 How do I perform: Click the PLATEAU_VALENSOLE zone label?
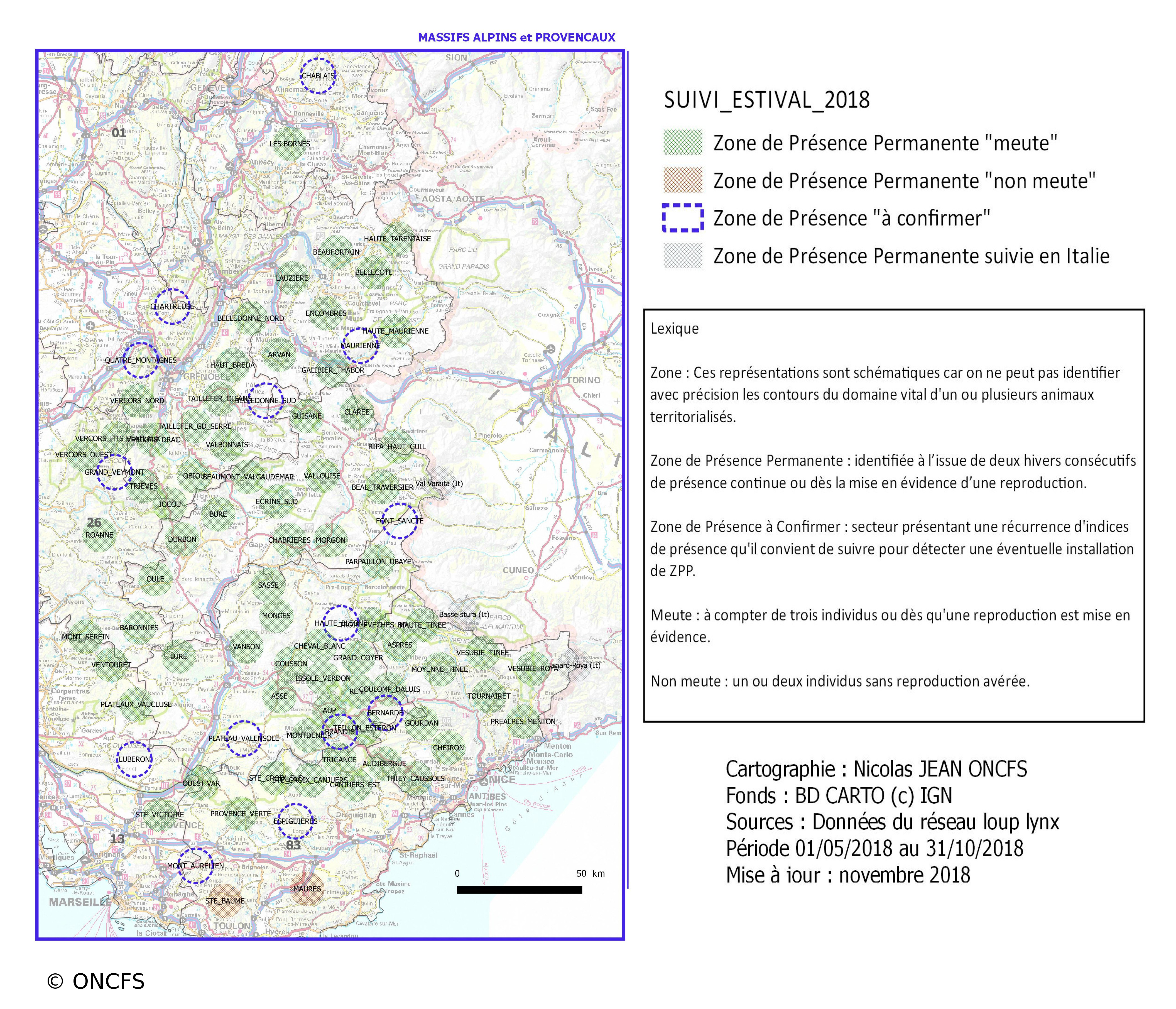244,738
